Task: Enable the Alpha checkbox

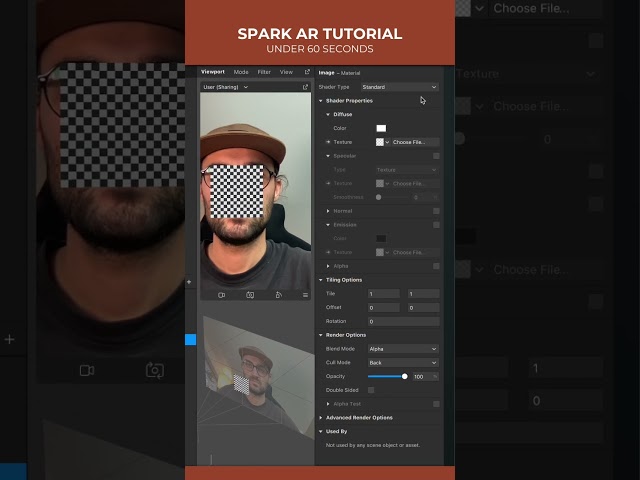Action: coord(436,266)
